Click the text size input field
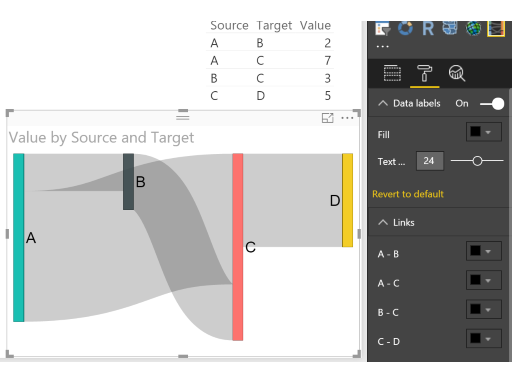Screen dimensions: 512x384 [x=430, y=161]
